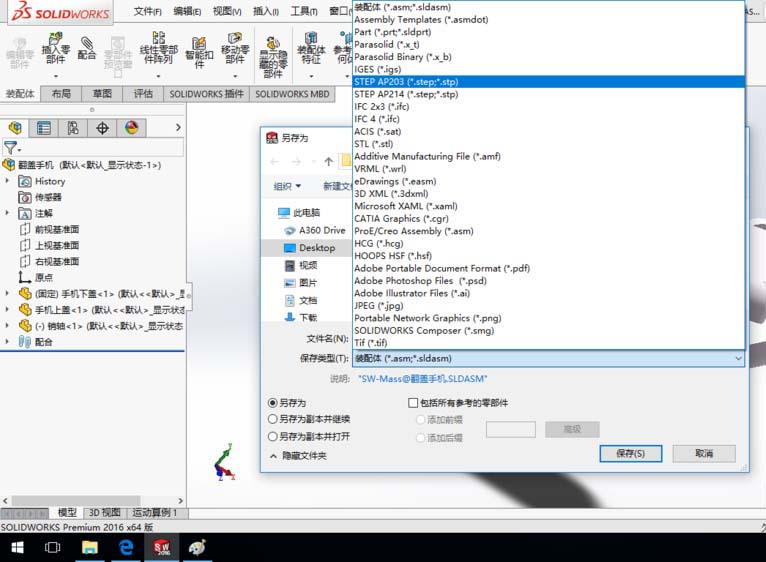Click the prefix/suffix text input field

511,430
